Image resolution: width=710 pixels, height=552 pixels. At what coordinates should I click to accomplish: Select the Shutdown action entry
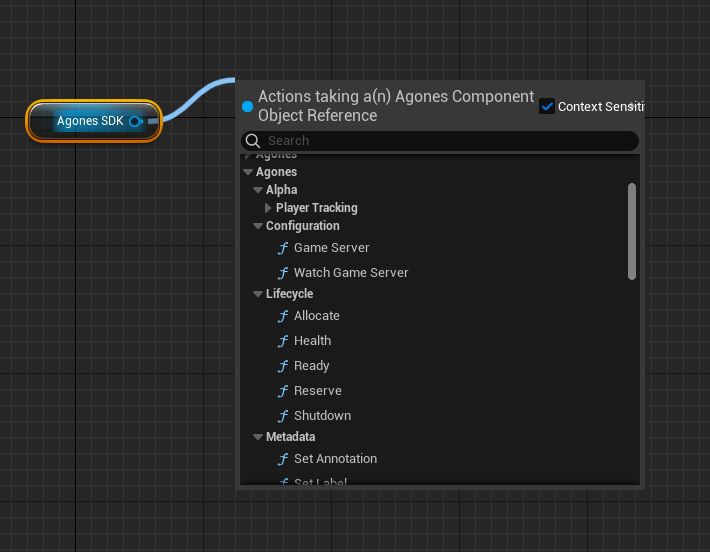pos(322,416)
